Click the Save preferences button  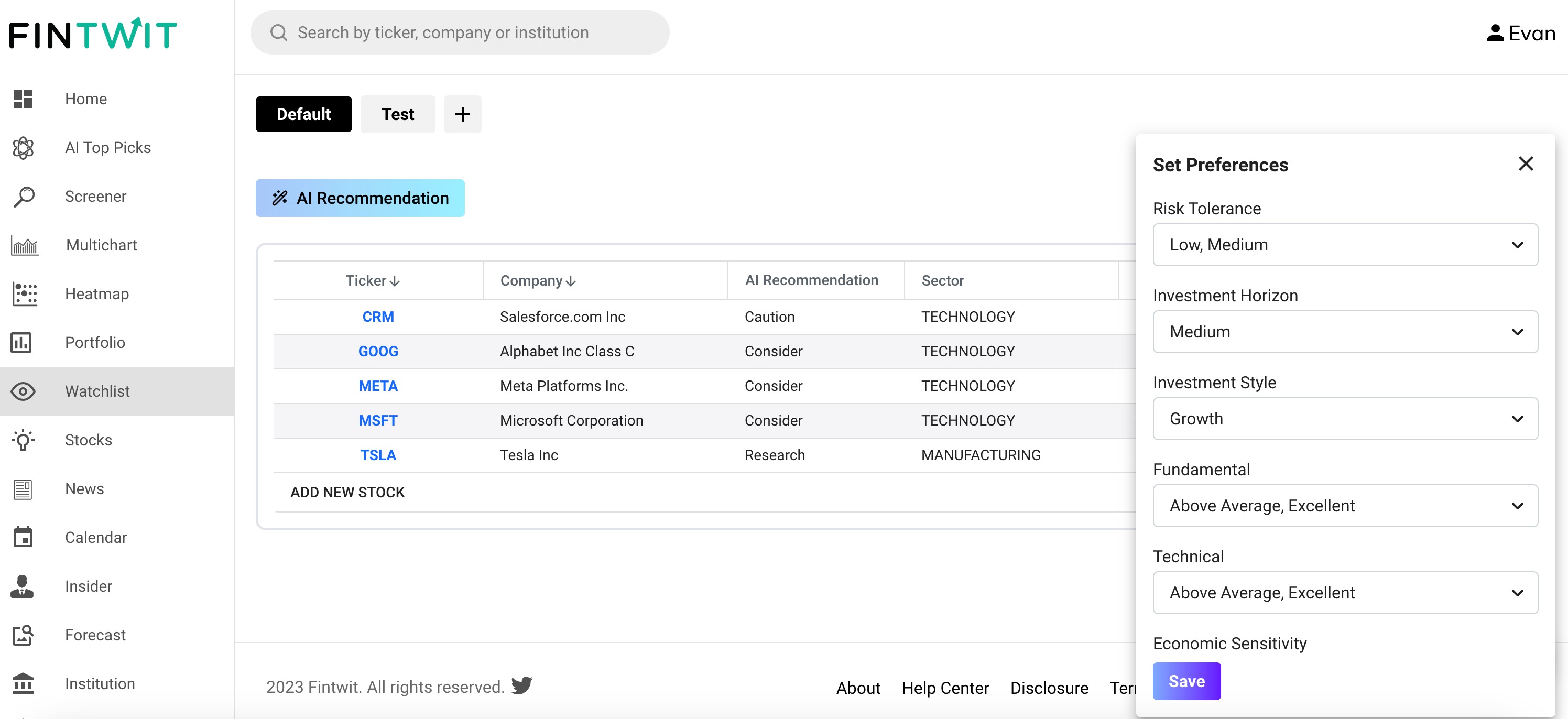point(1186,681)
